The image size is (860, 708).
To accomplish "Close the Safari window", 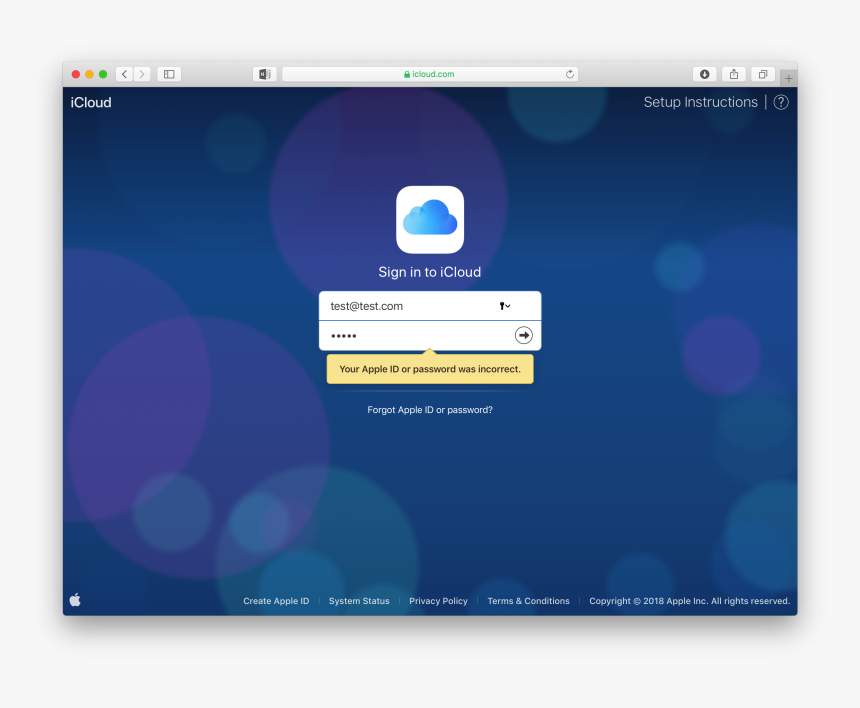I will [76, 74].
